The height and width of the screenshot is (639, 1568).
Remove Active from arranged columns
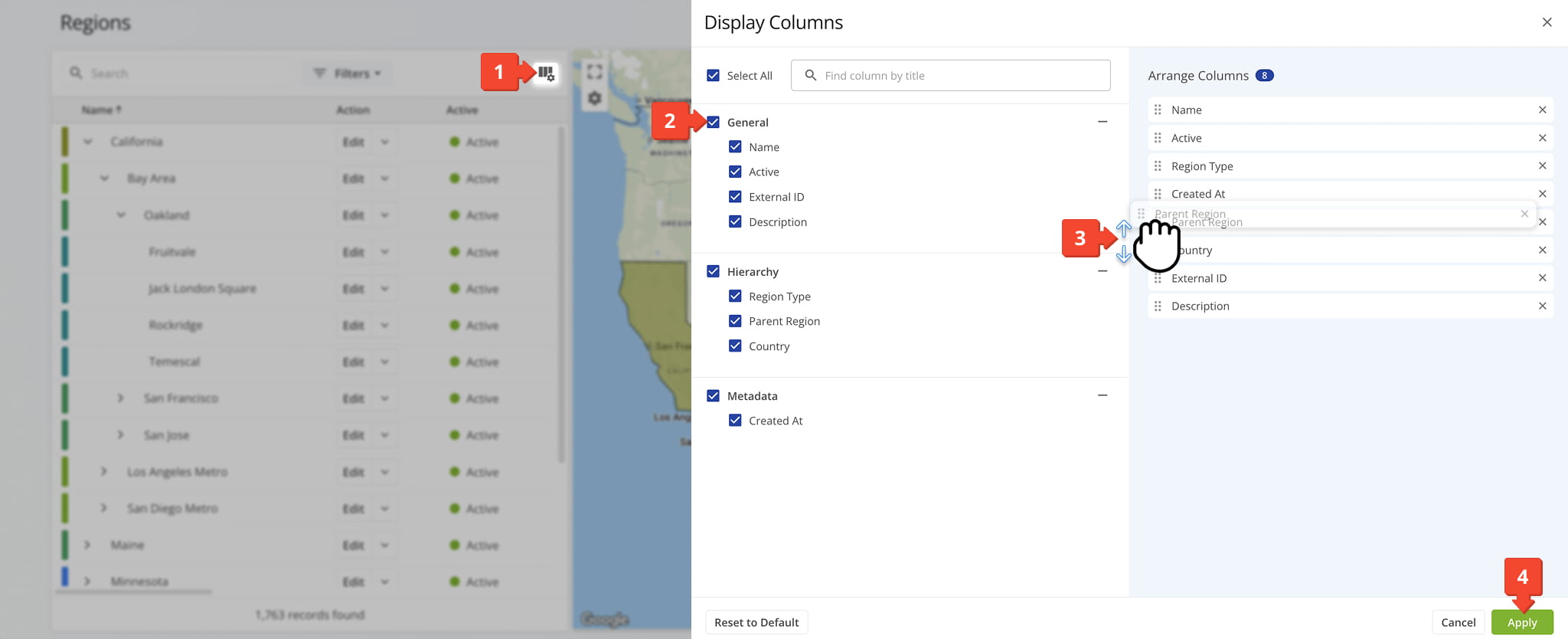click(1542, 138)
